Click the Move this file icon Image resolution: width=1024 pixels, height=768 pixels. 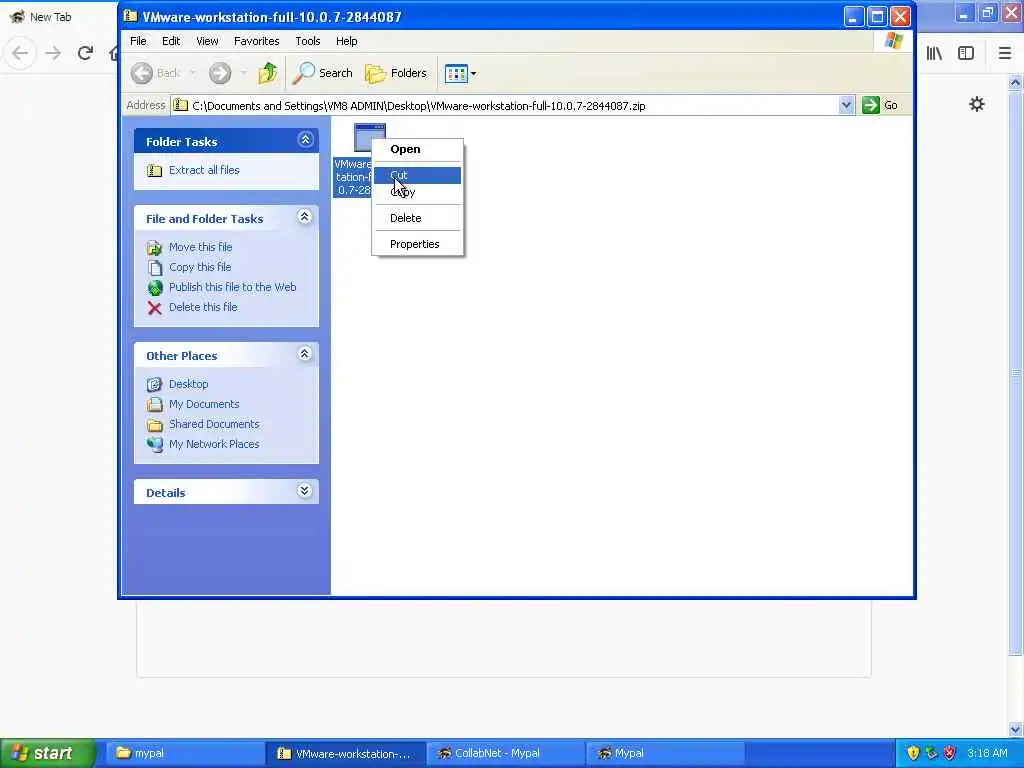coord(155,248)
